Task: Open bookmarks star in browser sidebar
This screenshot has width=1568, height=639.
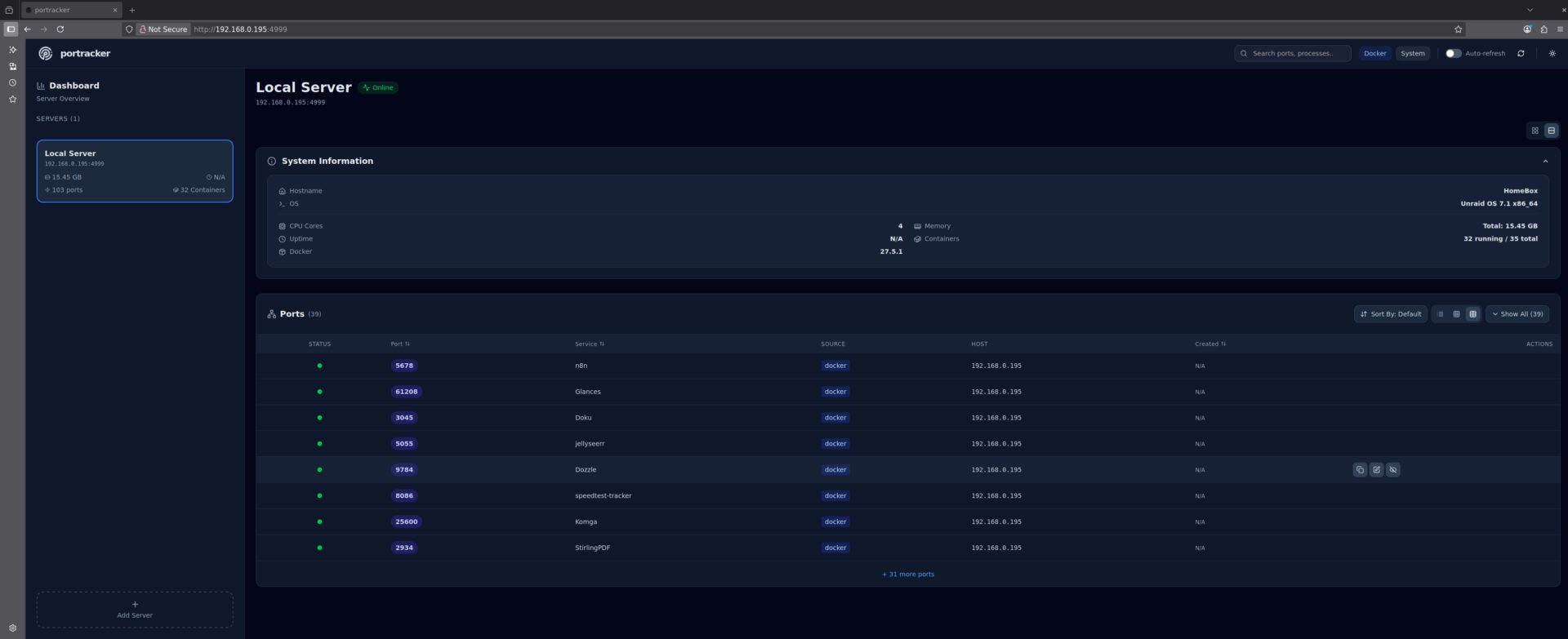Action: 12,99
